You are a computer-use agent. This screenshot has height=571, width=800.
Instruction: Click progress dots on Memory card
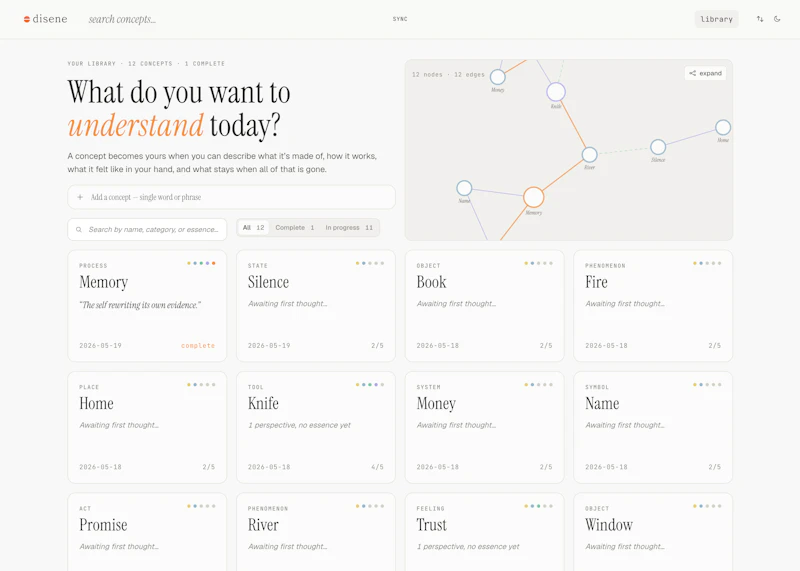(201, 263)
